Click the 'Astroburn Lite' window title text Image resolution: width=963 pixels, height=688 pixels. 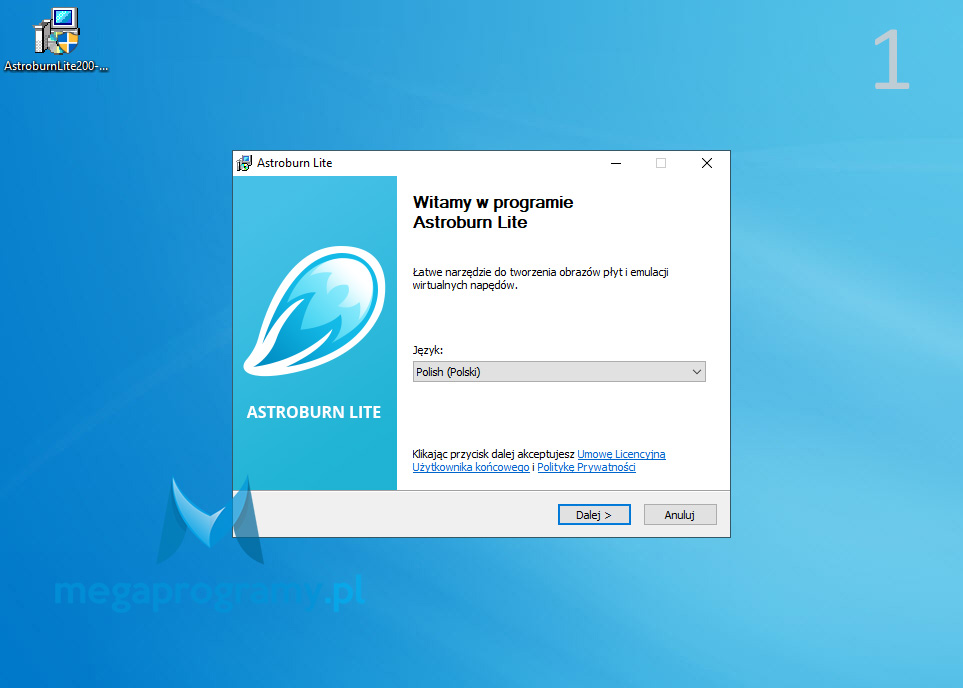click(294, 163)
